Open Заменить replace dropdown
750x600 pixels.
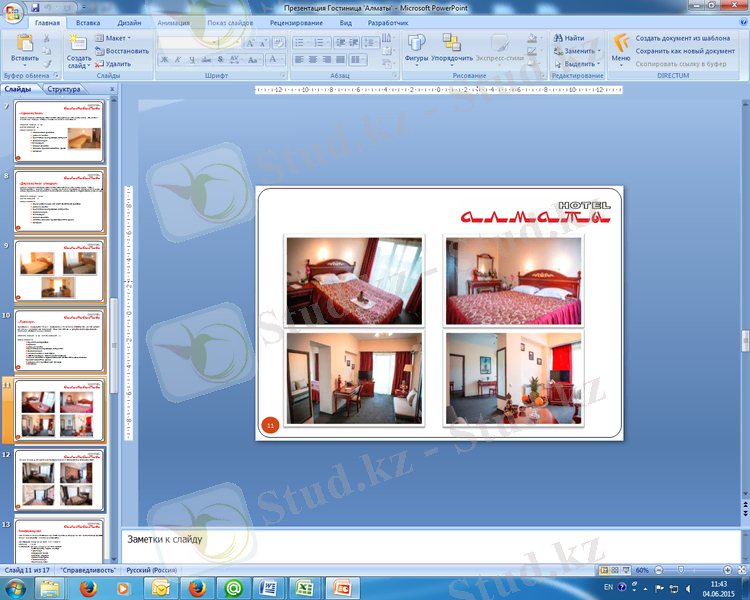coord(577,51)
